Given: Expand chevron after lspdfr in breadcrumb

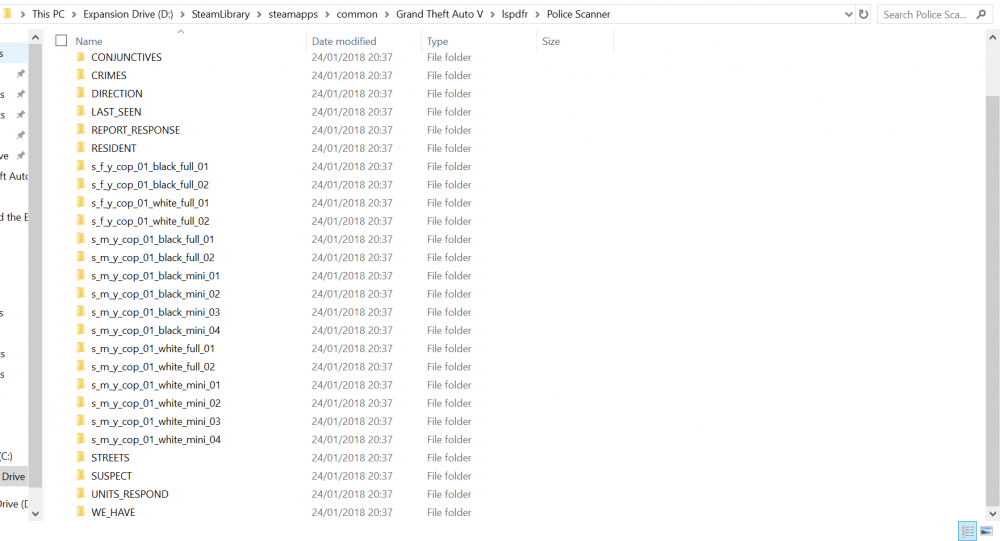Looking at the screenshot, I should coord(537,14).
